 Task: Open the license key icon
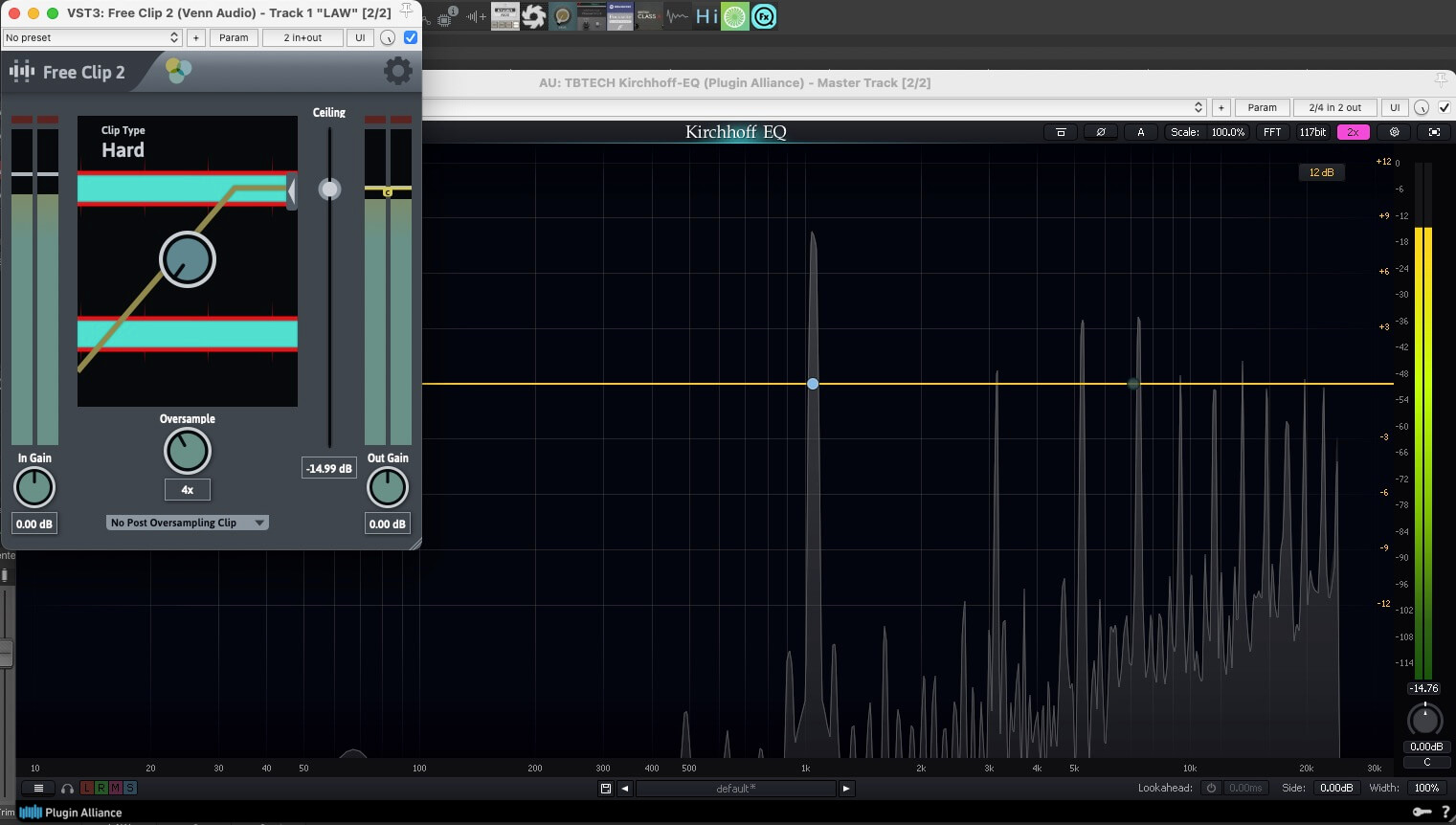click(1422, 812)
